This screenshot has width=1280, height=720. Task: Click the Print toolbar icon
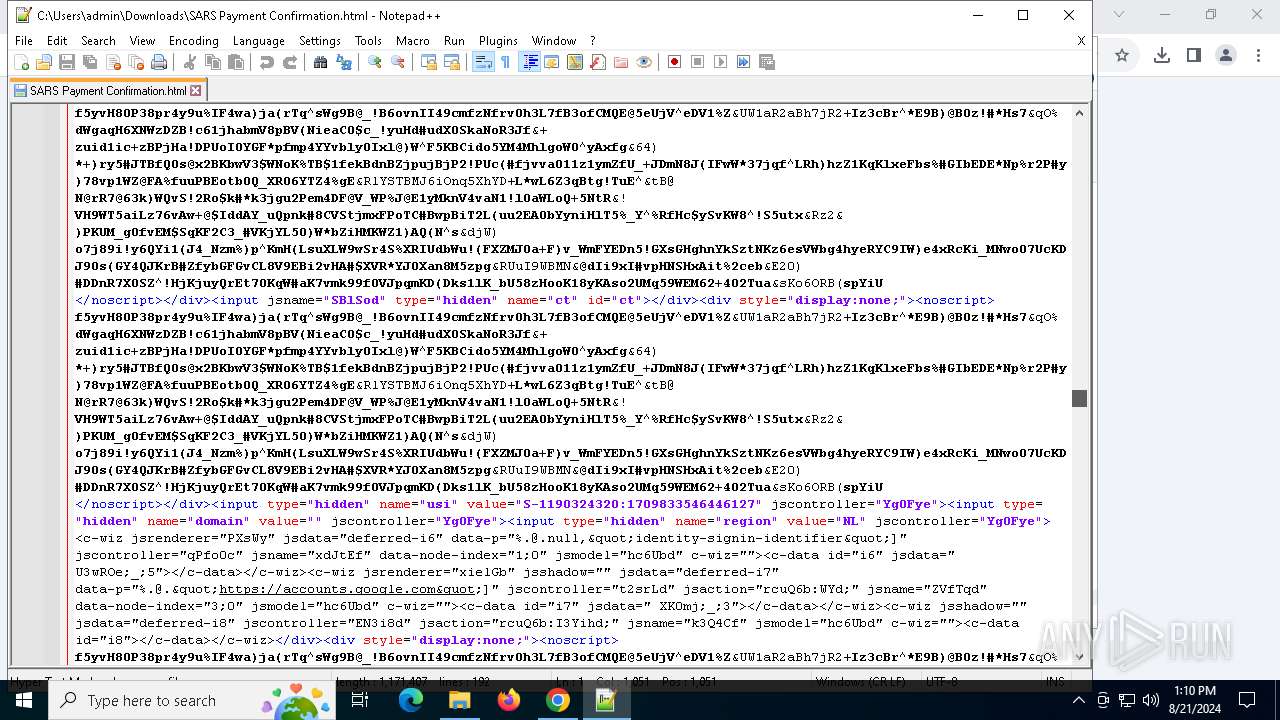[159, 62]
